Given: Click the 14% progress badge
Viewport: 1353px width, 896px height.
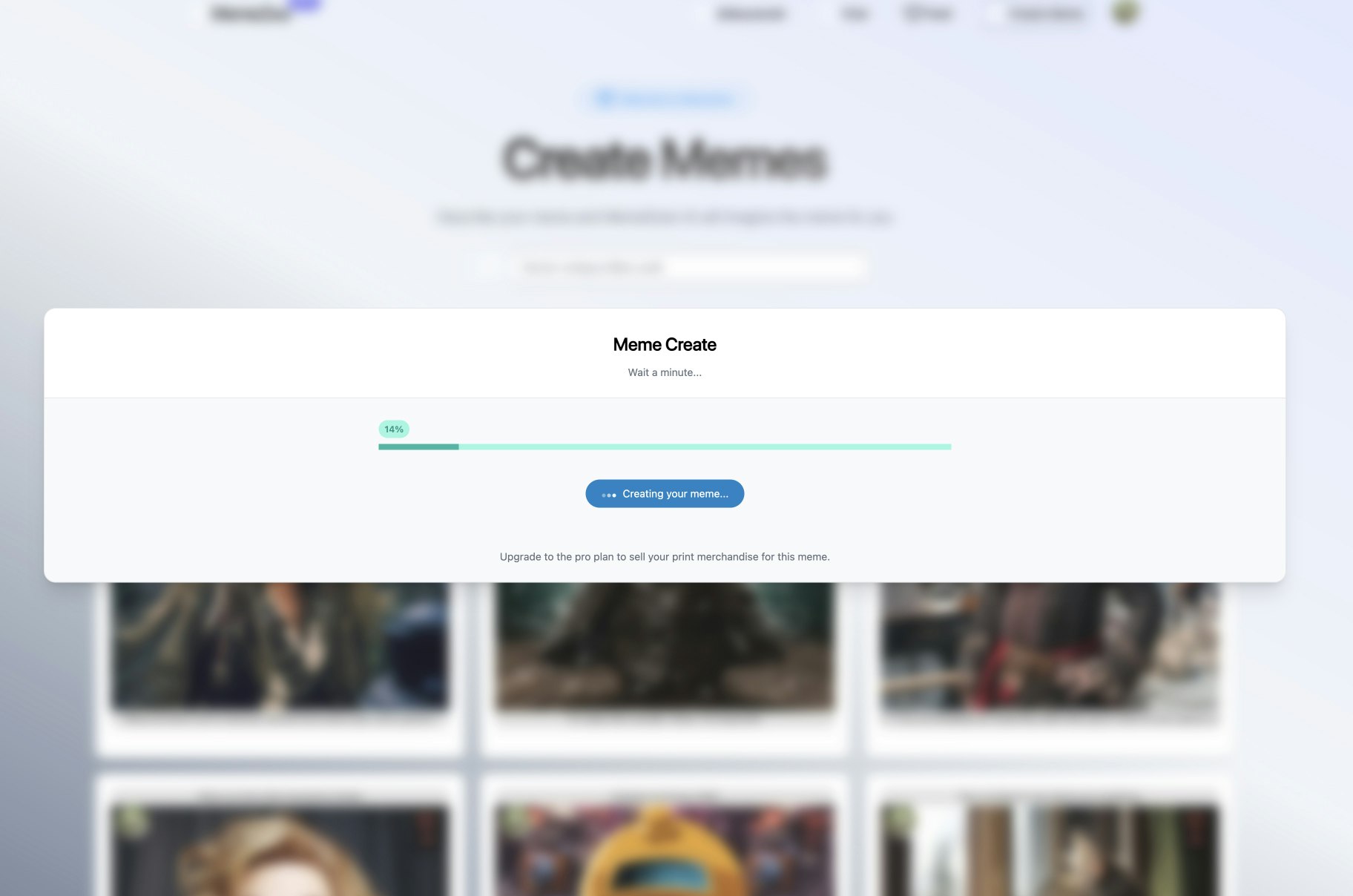Looking at the screenshot, I should [394, 429].
